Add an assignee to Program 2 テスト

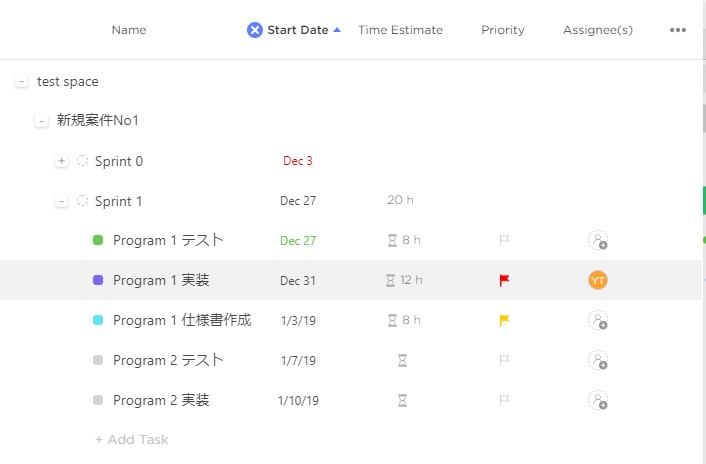598,360
